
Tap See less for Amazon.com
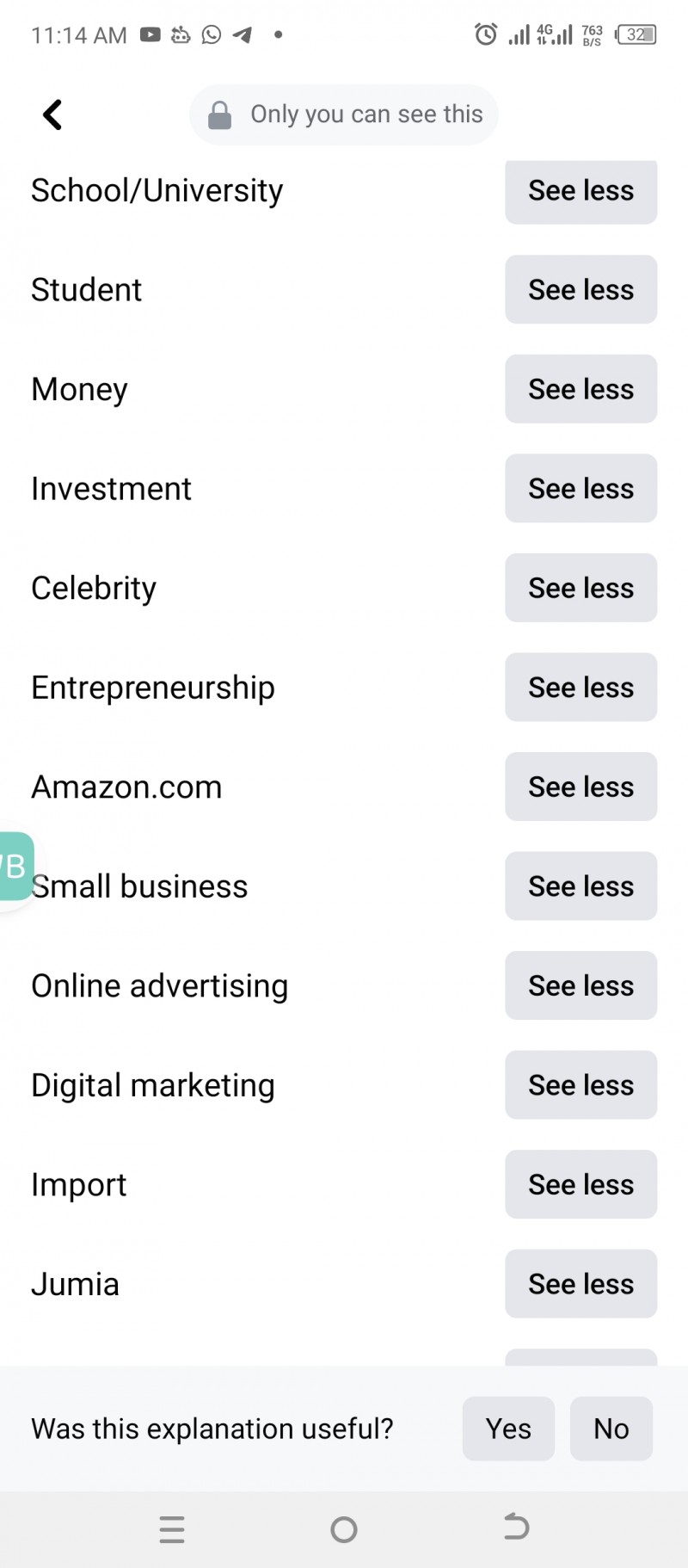click(580, 787)
